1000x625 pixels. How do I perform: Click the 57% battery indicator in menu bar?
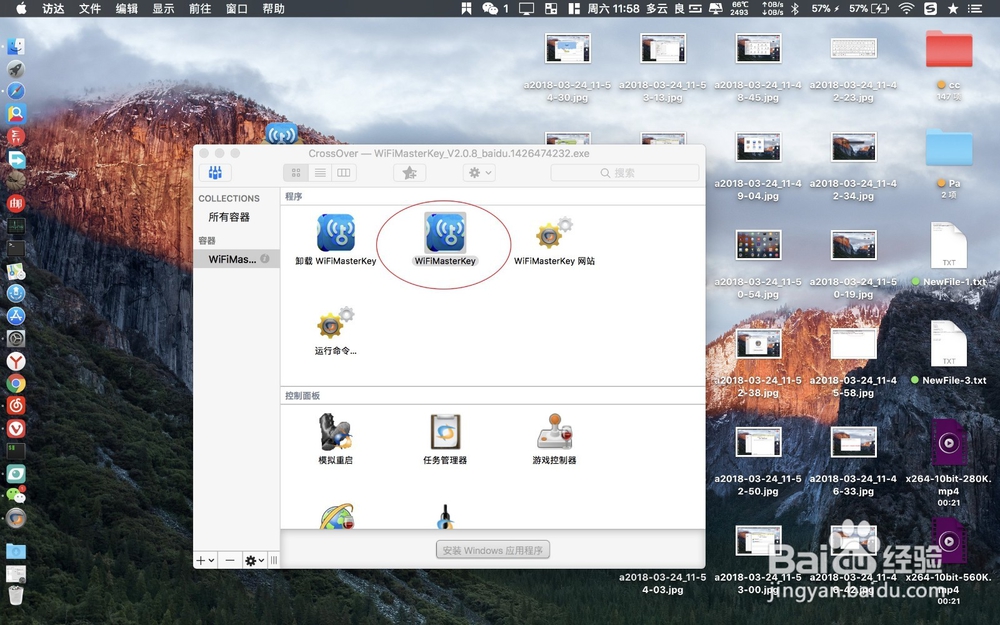click(869, 8)
